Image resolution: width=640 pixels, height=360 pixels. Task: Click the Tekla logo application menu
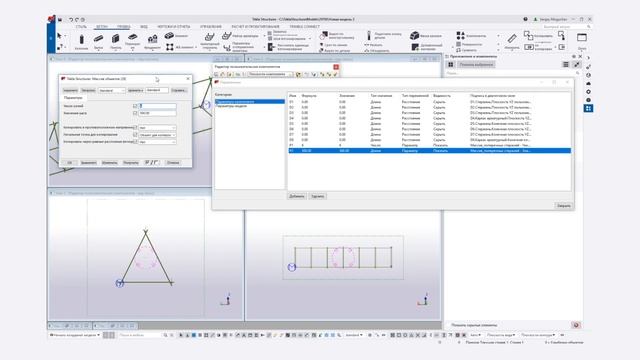[x=51, y=19]
